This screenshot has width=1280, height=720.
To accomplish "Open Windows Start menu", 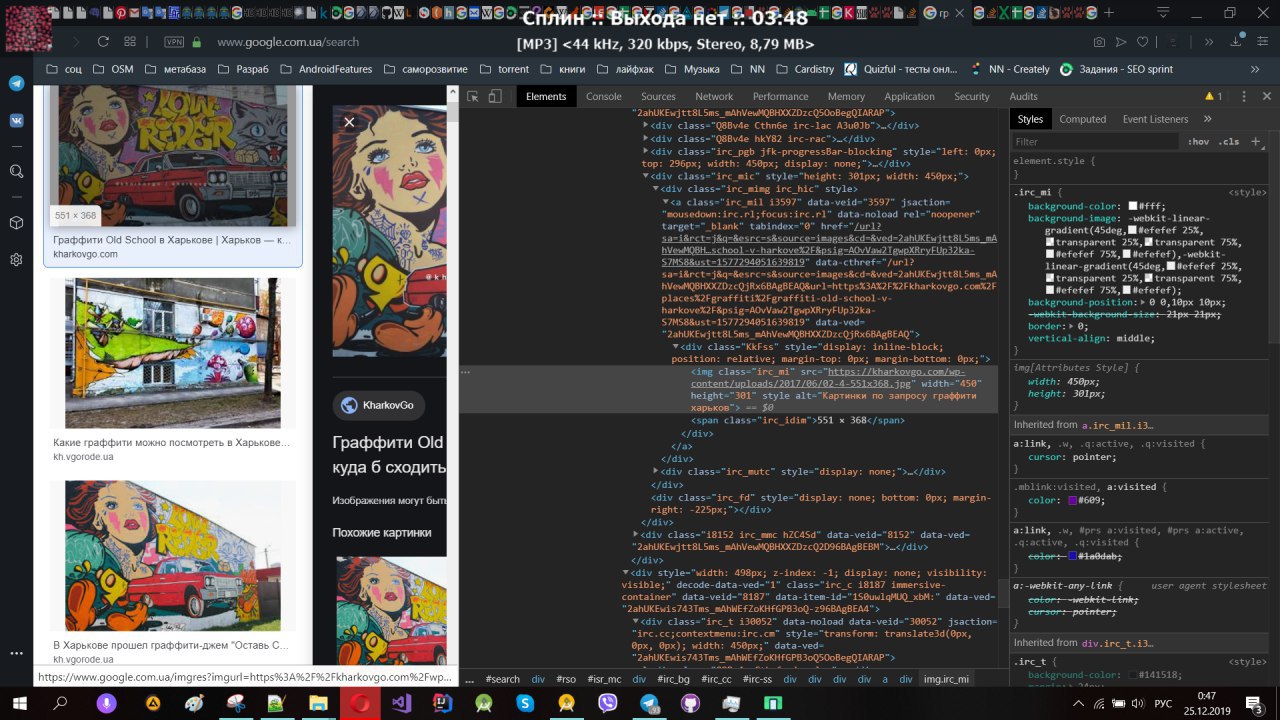I will [x=19, y=703].
